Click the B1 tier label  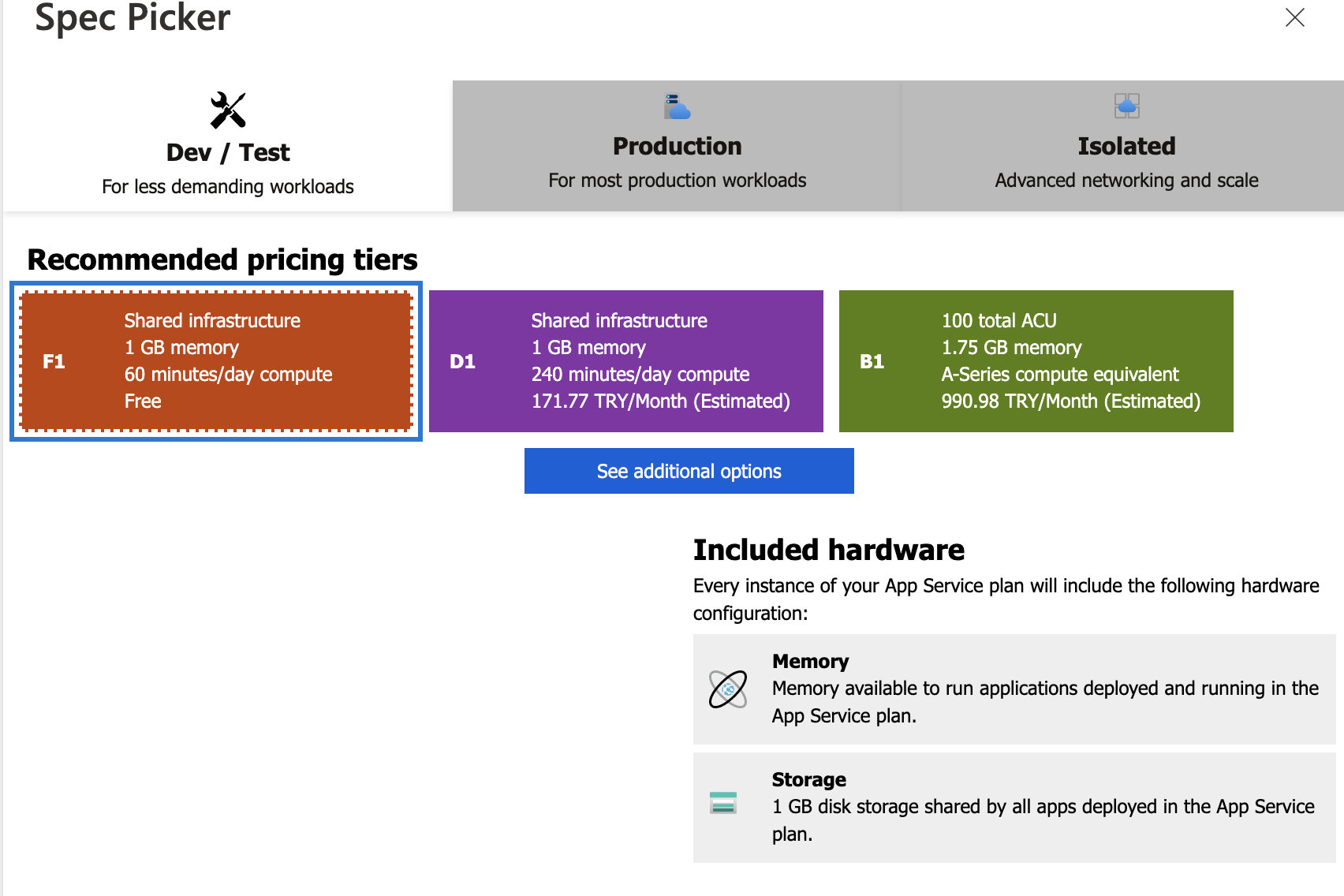click(x=872, y=362)
